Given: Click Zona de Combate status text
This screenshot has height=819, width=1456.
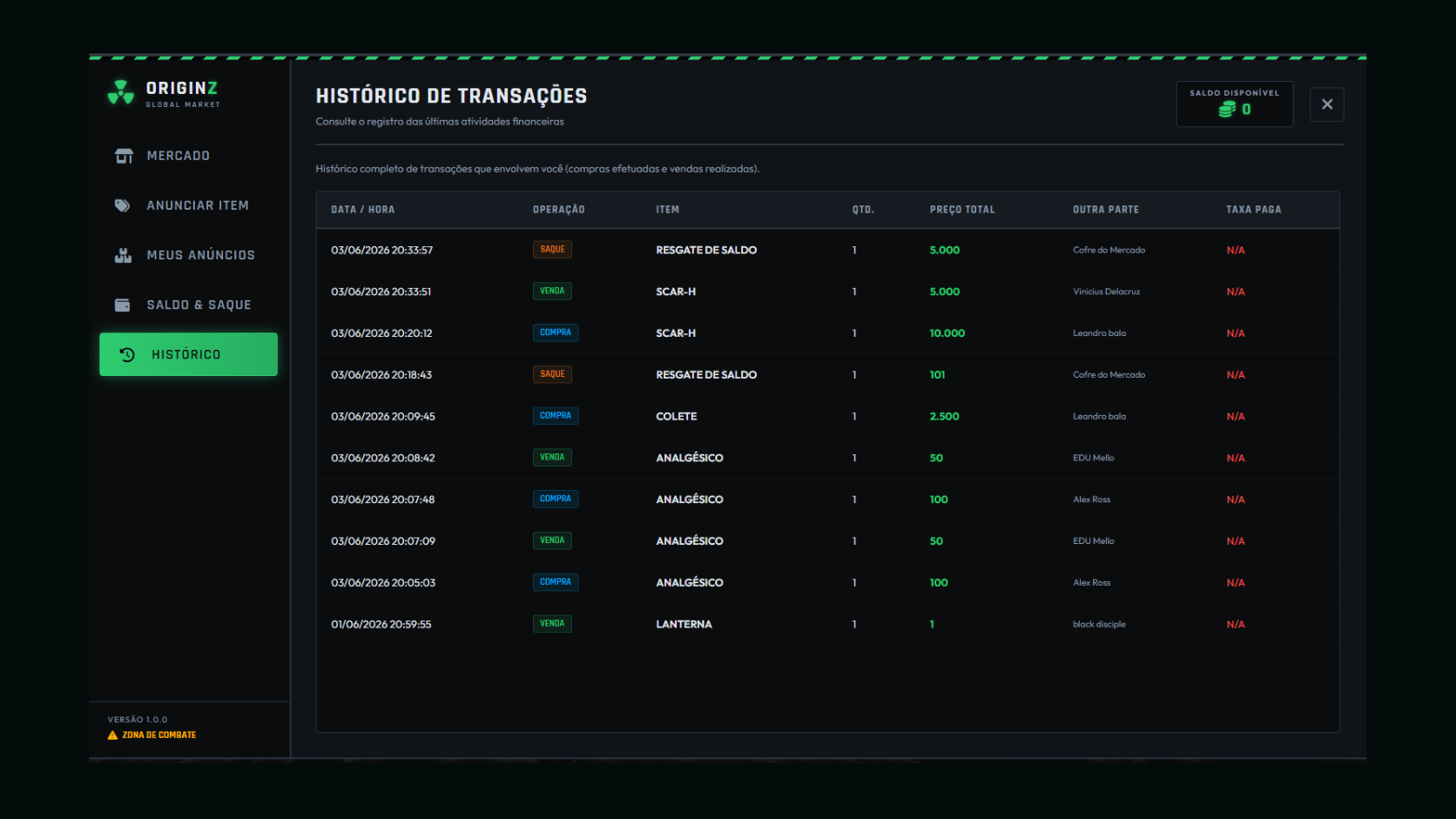Looking at the screenshot, I should tap(159, 735).
